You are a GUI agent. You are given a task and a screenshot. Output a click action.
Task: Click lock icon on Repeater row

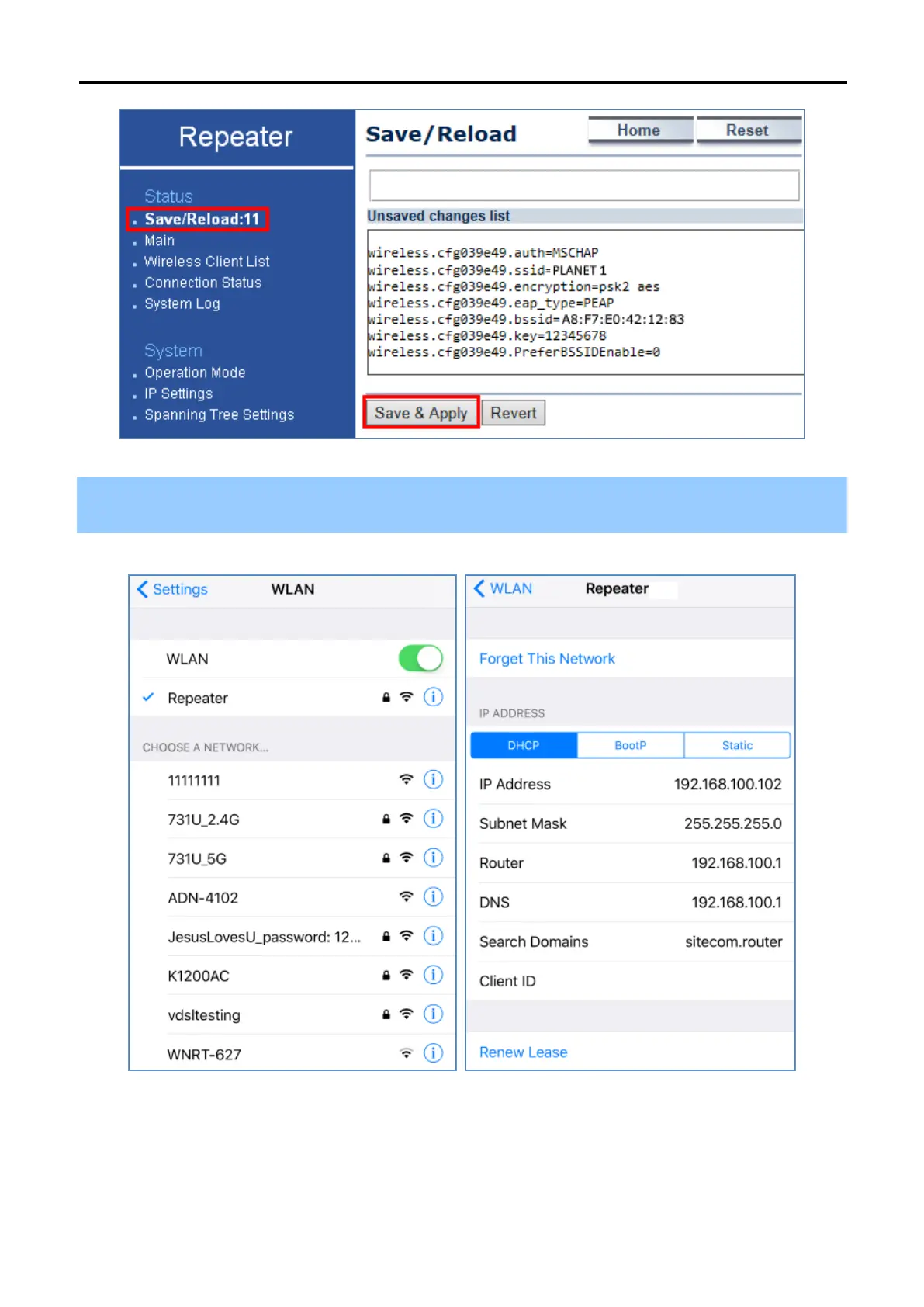point(386,697)
